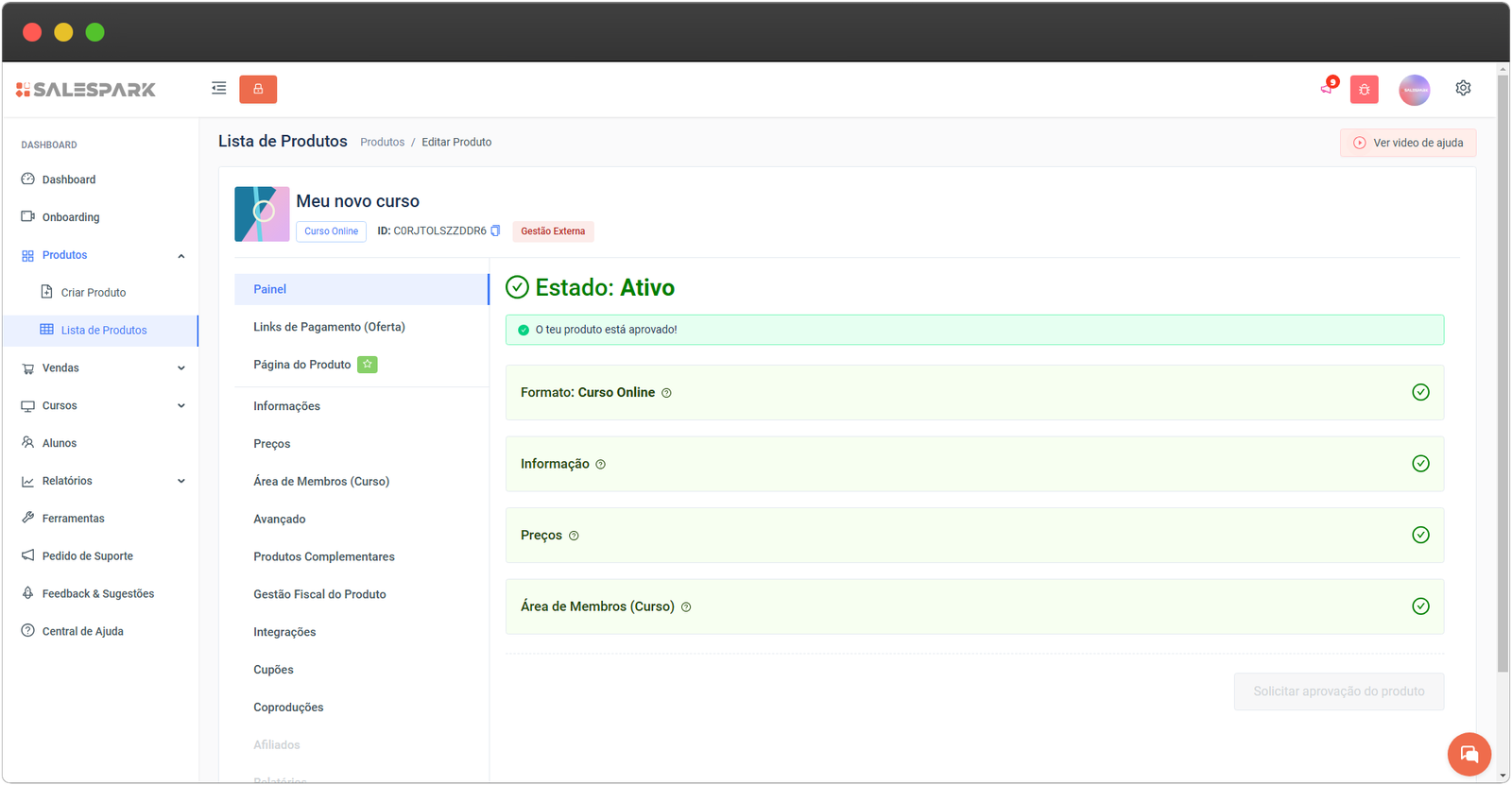Open the Cupões product tab
The height and width of the screenshot is (785, 1512).
click(x=273, y=670)
